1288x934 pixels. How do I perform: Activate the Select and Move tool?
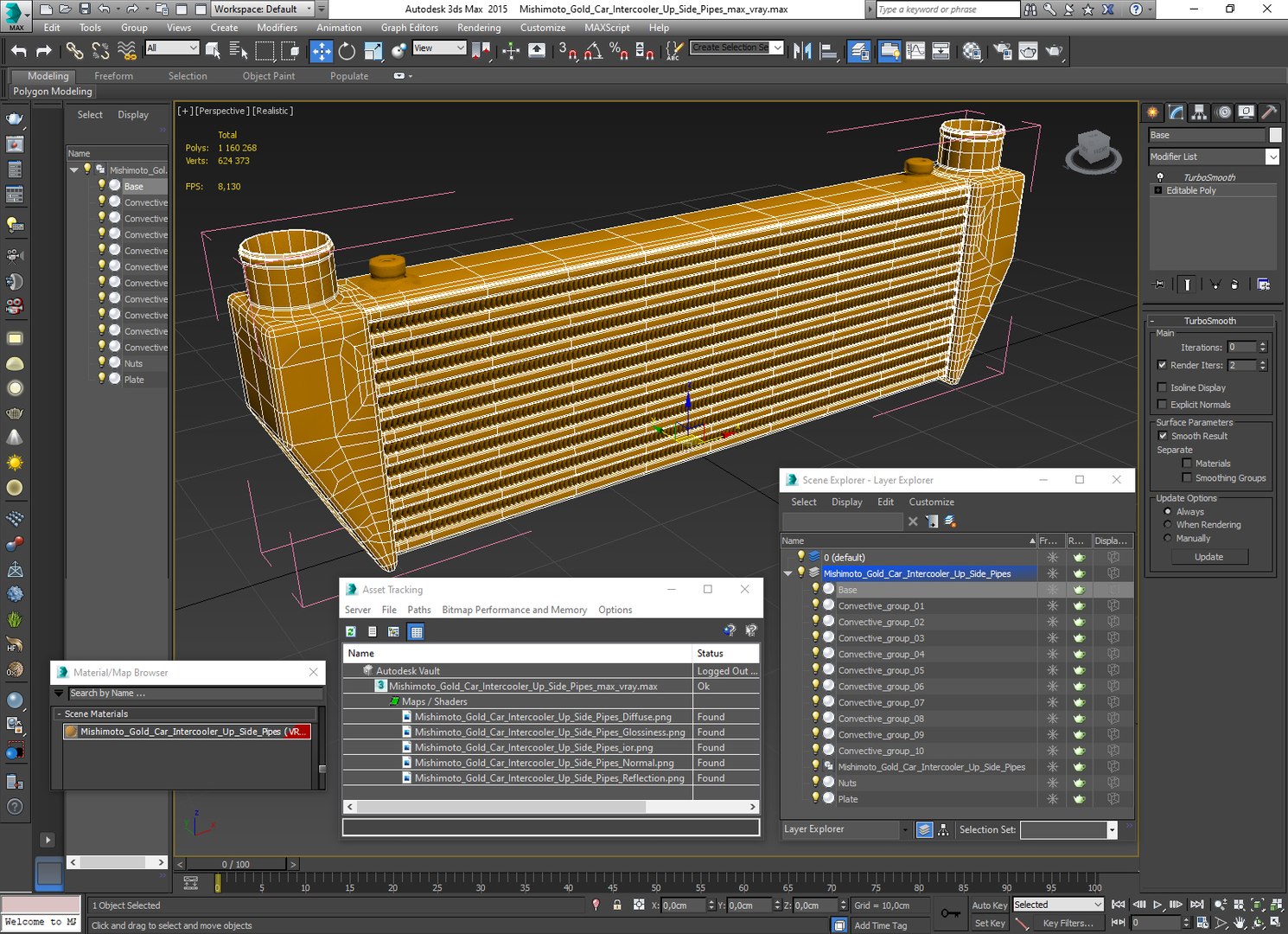(321, 51)
